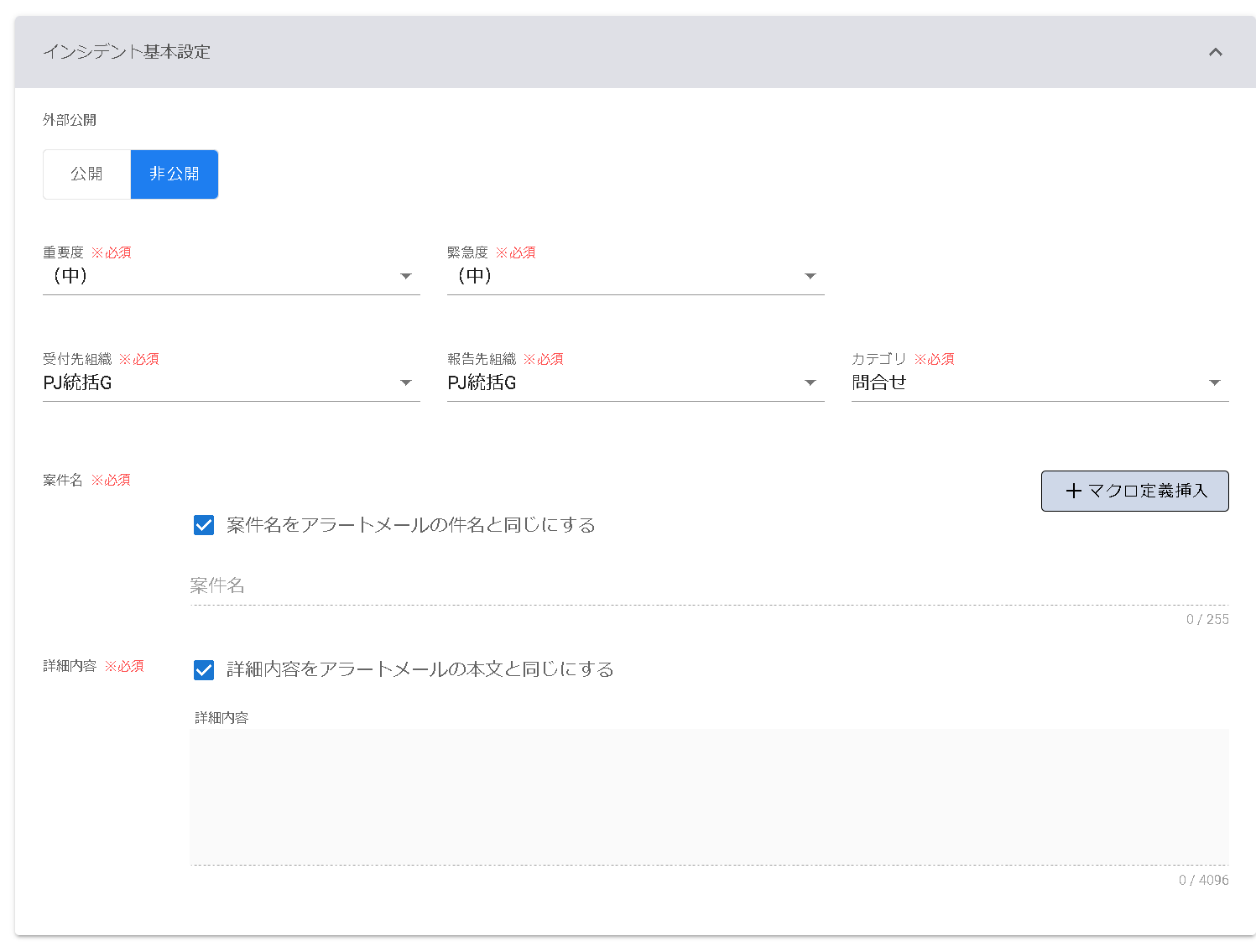Click the 重要度 dropdown arrow

(x=406, y=276)
